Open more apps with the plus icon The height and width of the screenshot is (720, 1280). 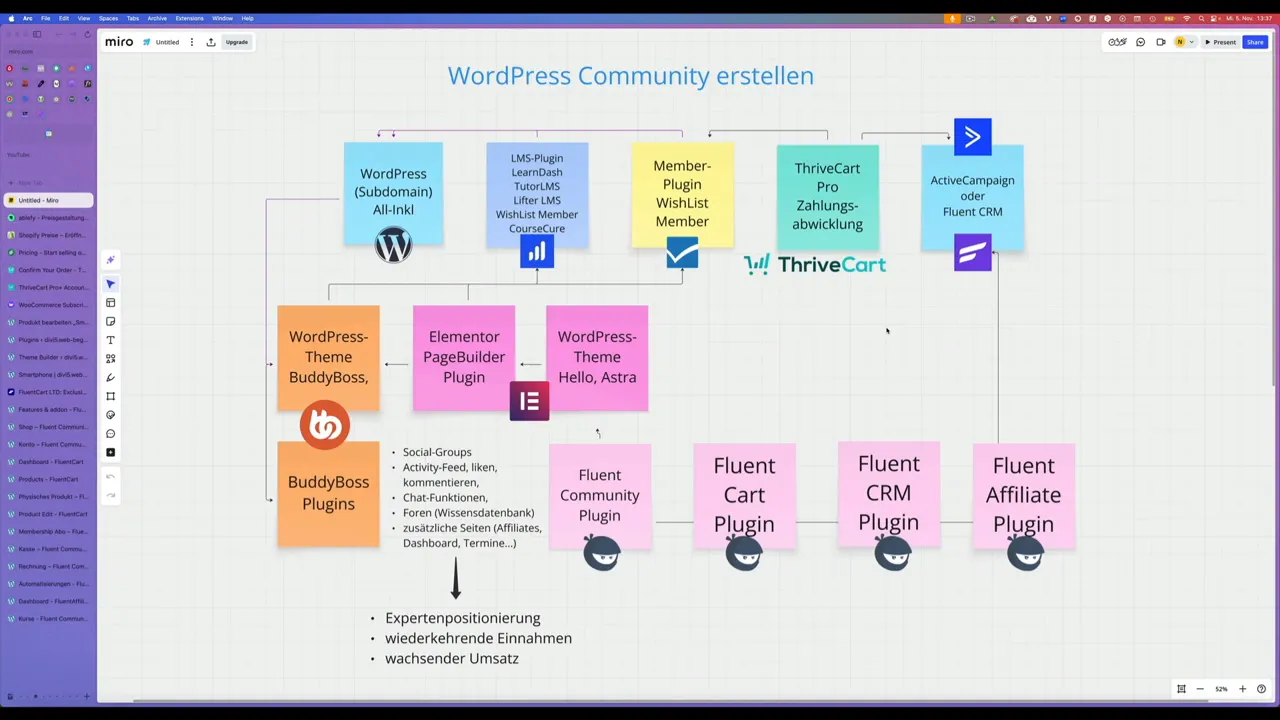point(110,452)
